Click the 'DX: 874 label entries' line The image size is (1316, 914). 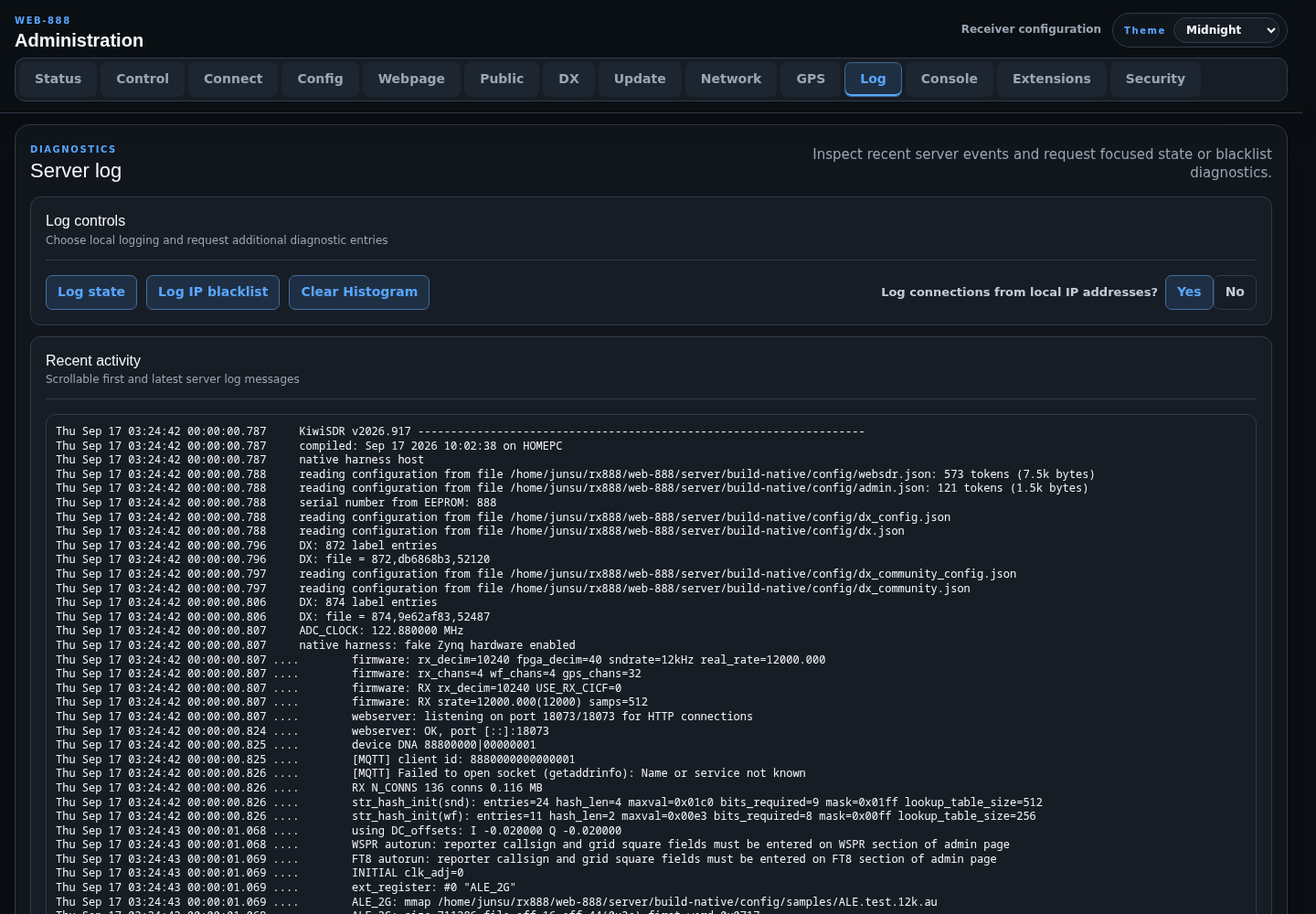click(247, 602)
